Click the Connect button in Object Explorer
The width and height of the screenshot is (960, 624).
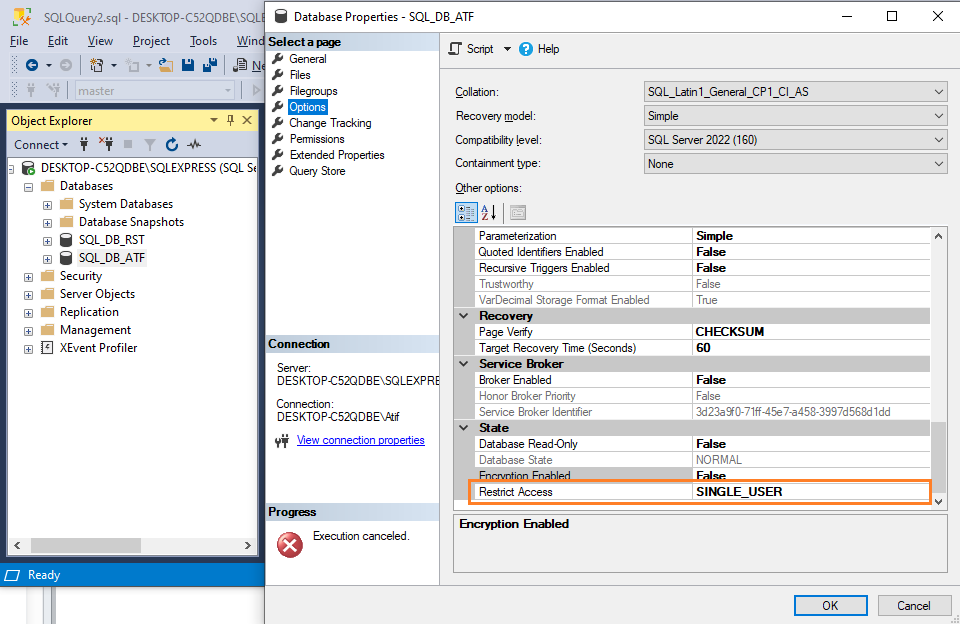coord(40,145)
